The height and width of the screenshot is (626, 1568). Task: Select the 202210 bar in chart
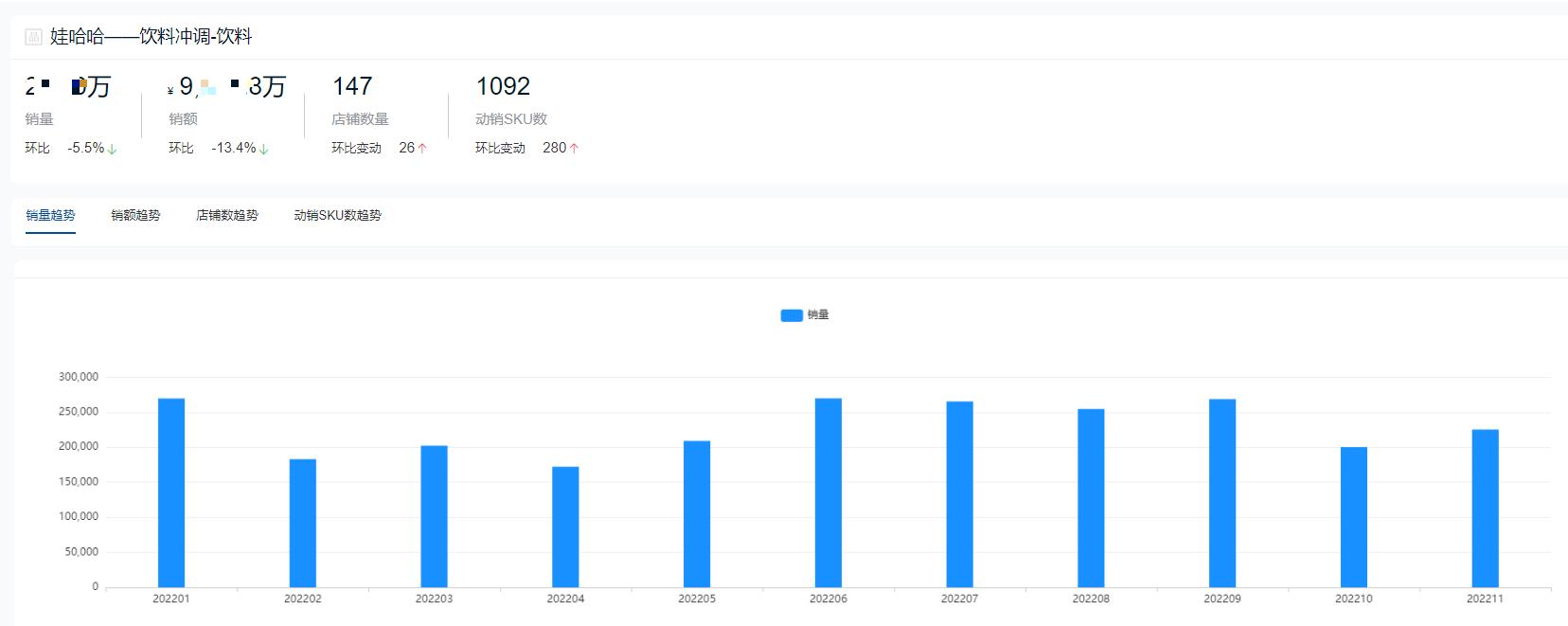point(1354,517)
